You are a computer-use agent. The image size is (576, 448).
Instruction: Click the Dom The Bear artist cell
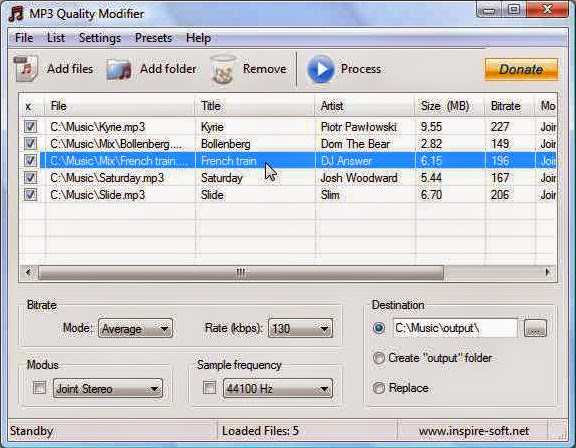click(x=355, y=144)
